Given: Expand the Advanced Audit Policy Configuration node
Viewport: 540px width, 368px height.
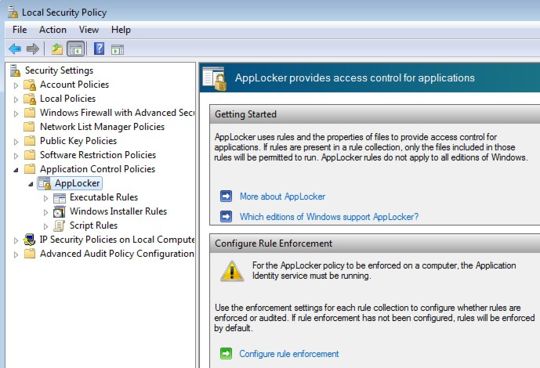Looking at the screenshot, I should tap(16, 255).
